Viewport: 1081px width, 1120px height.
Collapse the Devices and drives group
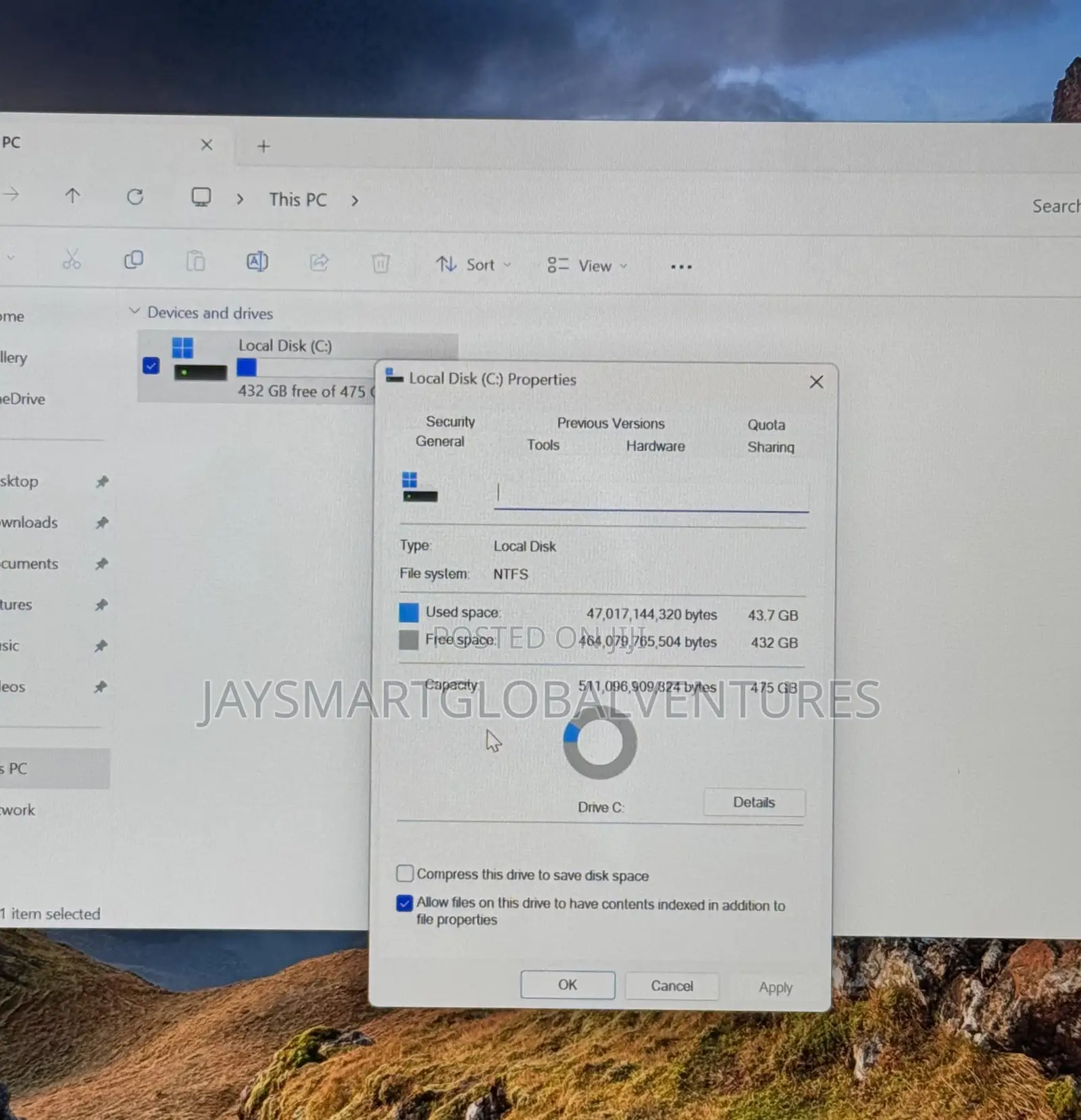click(x=134, y=312)
